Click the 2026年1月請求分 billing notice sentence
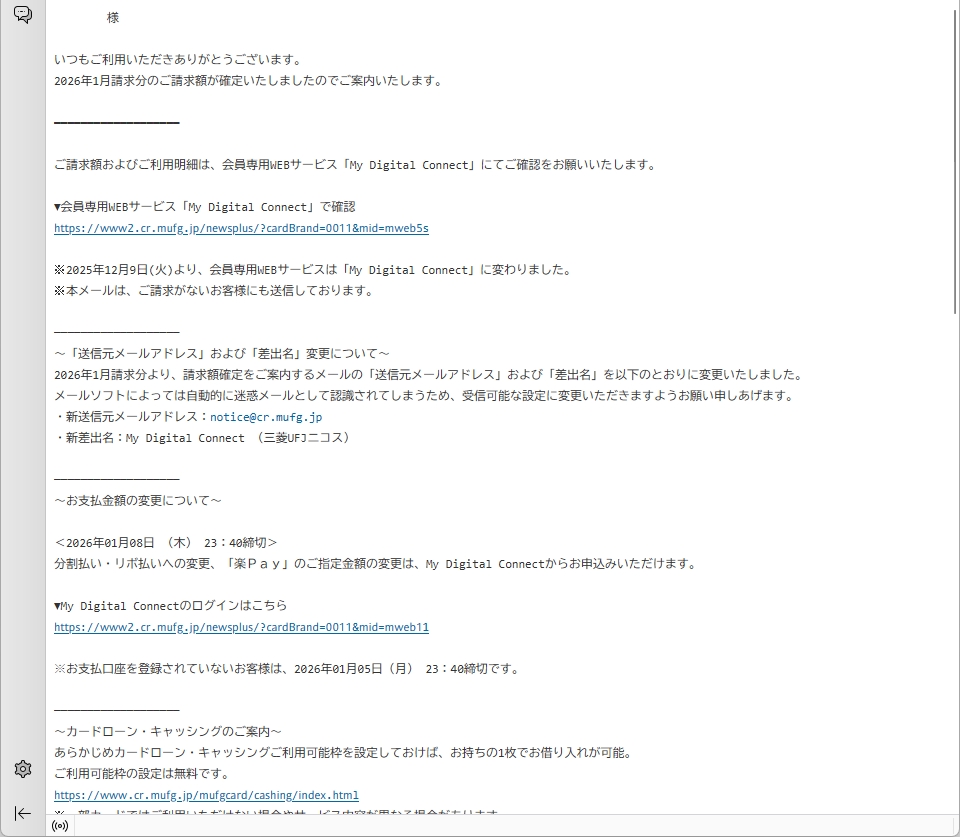The height and width of the screenshot is (837, 960). tap(248, 81)
